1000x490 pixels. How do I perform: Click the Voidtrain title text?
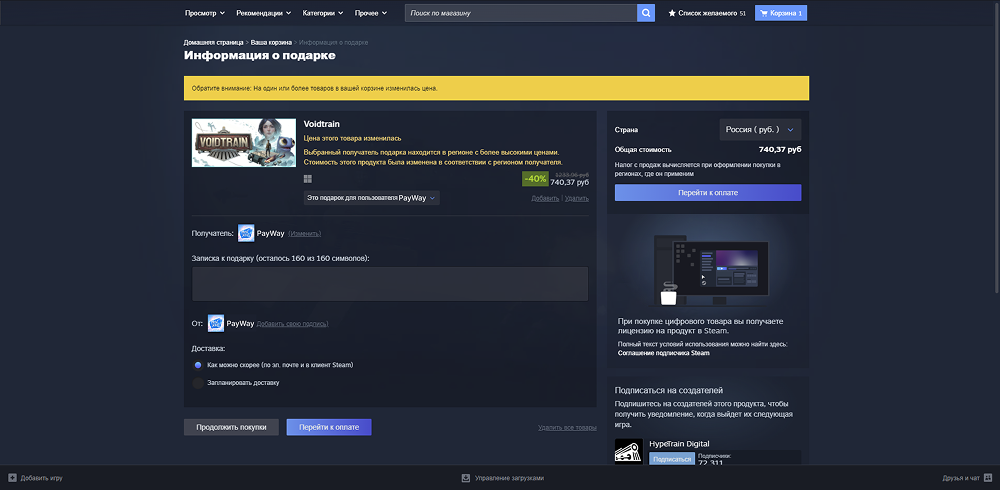(x=321, y=124)
